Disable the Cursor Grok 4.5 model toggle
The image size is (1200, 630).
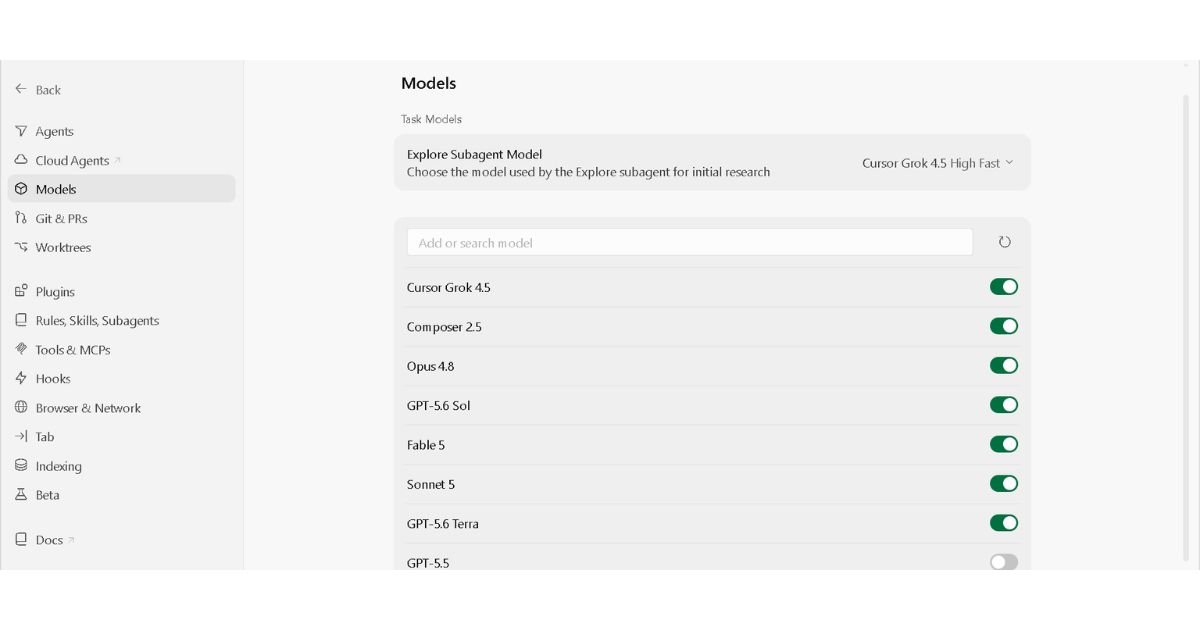[x=1004, y=287]
